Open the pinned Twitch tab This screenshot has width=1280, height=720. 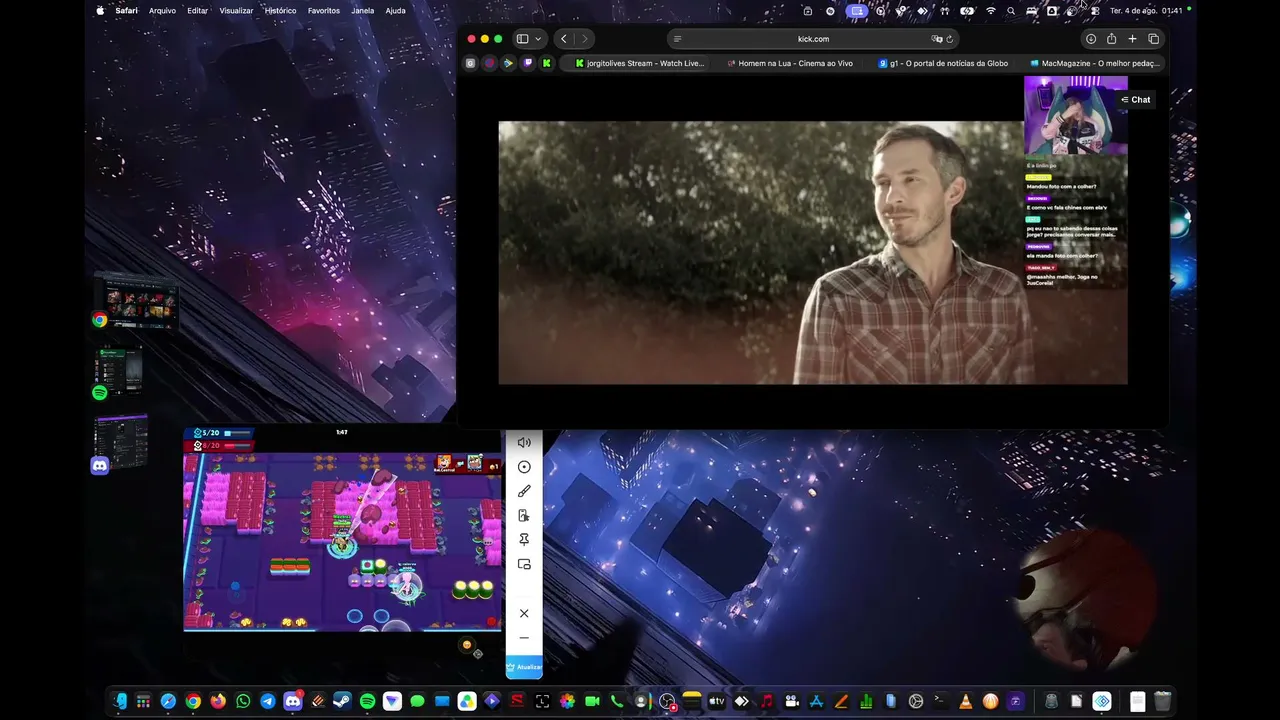tap(527, 63)
